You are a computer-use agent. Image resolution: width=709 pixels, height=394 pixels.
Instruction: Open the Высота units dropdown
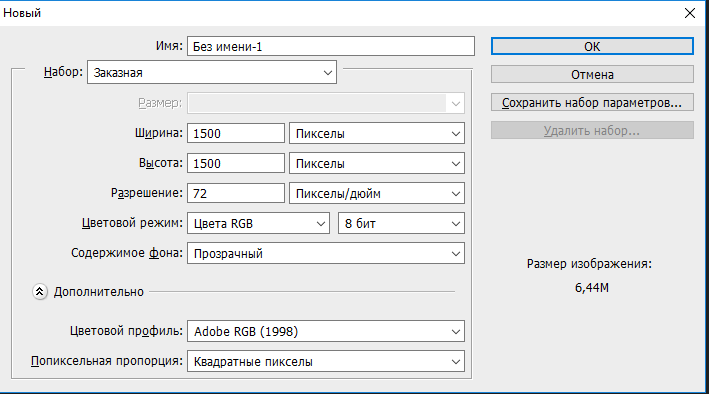coord(377,163)
